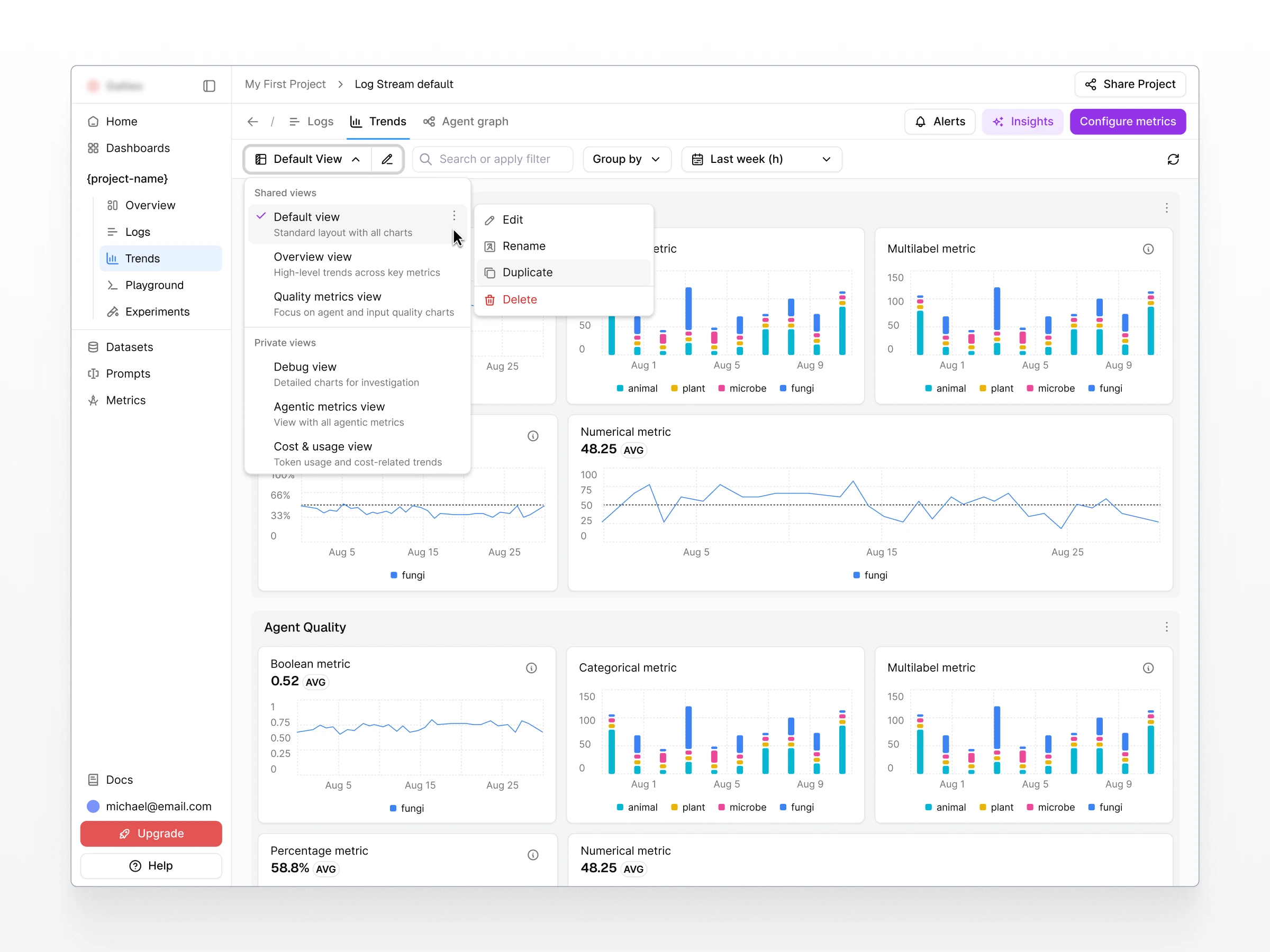This screenshot has width=1270, height=952.
Task: Click the Configure metrics button
Action: point(1127,122)
